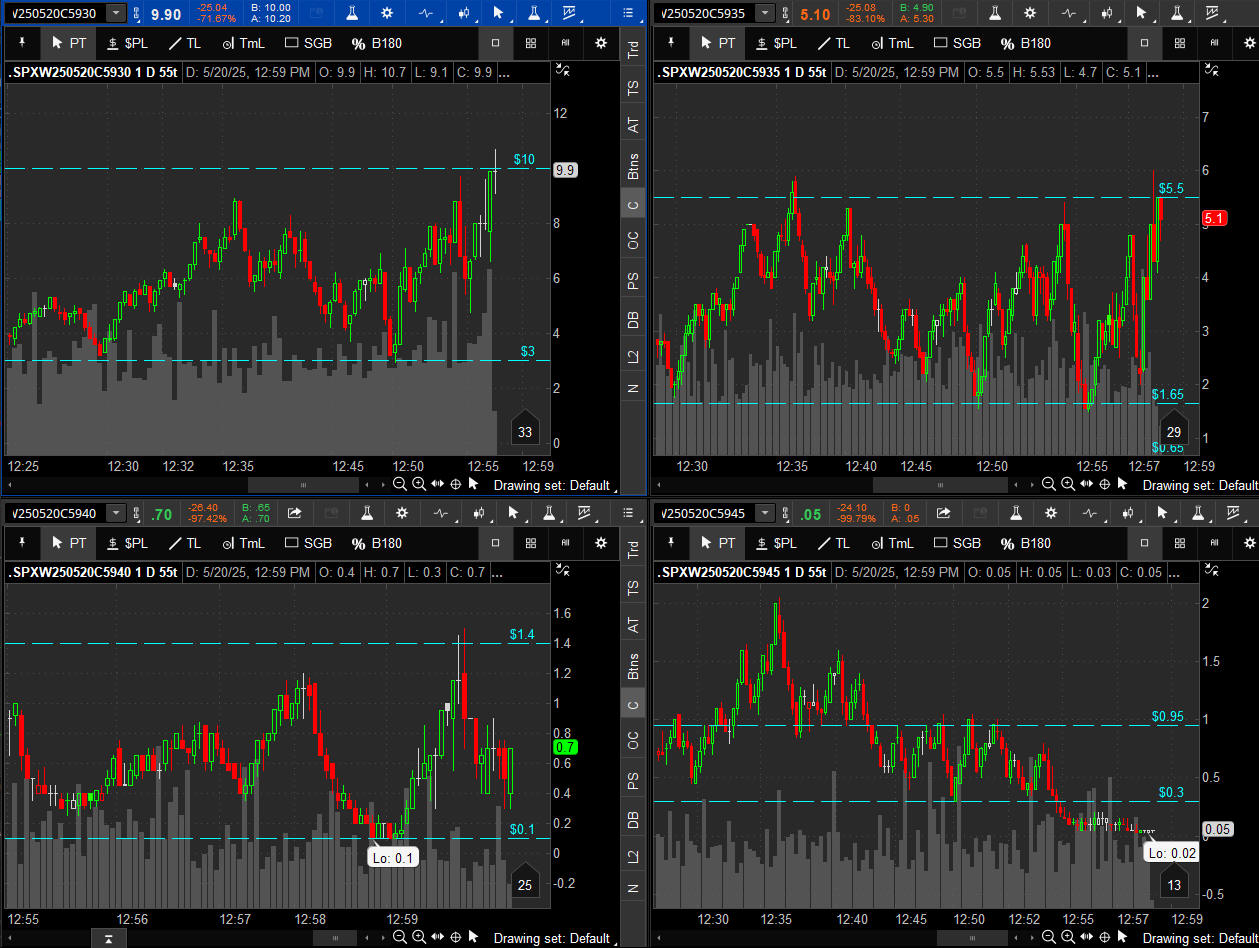The image size is (1259, 948).
Task: Click the % B180 button in the C5940 toolbar
Action: click(x=378, y=543)
